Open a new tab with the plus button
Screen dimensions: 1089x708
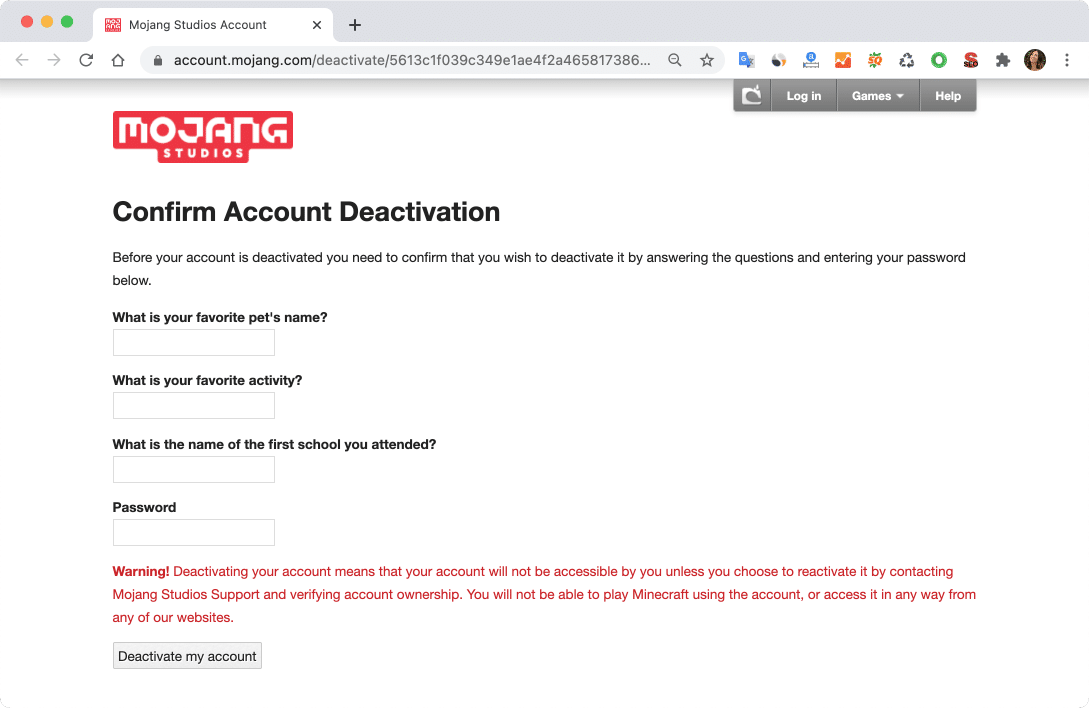355,25
